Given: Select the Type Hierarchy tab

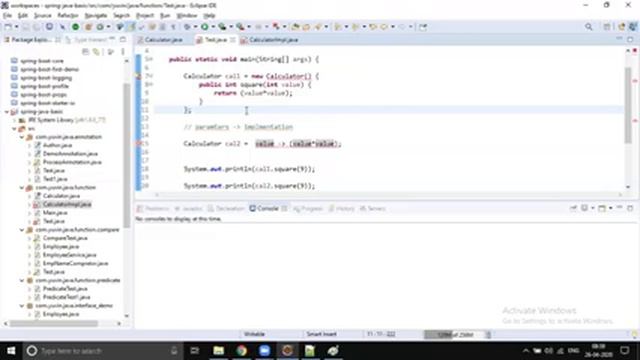Looking at the screenshot, I should 86,40.
